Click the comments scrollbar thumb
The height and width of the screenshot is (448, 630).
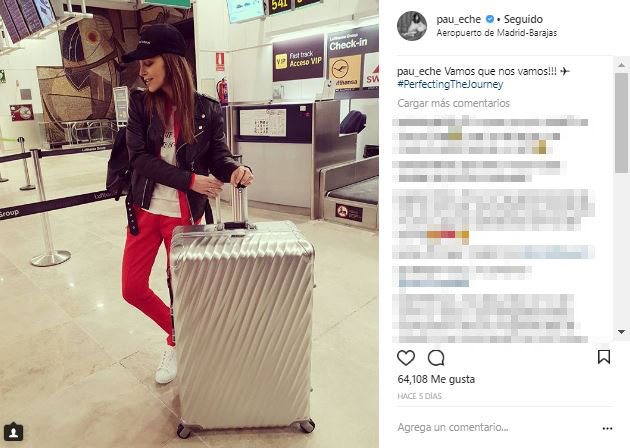click(x=621, y=123)
